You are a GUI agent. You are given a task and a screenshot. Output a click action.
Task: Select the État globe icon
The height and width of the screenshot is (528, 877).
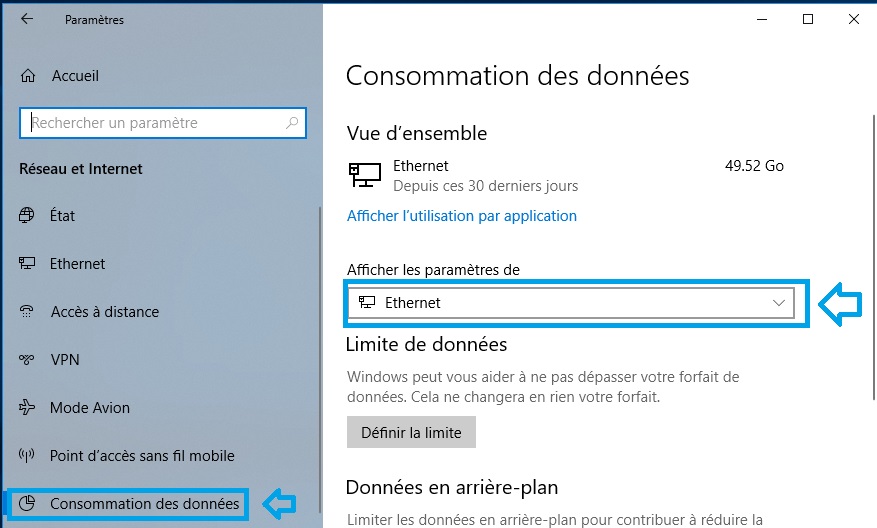click(x=28, y=216)
